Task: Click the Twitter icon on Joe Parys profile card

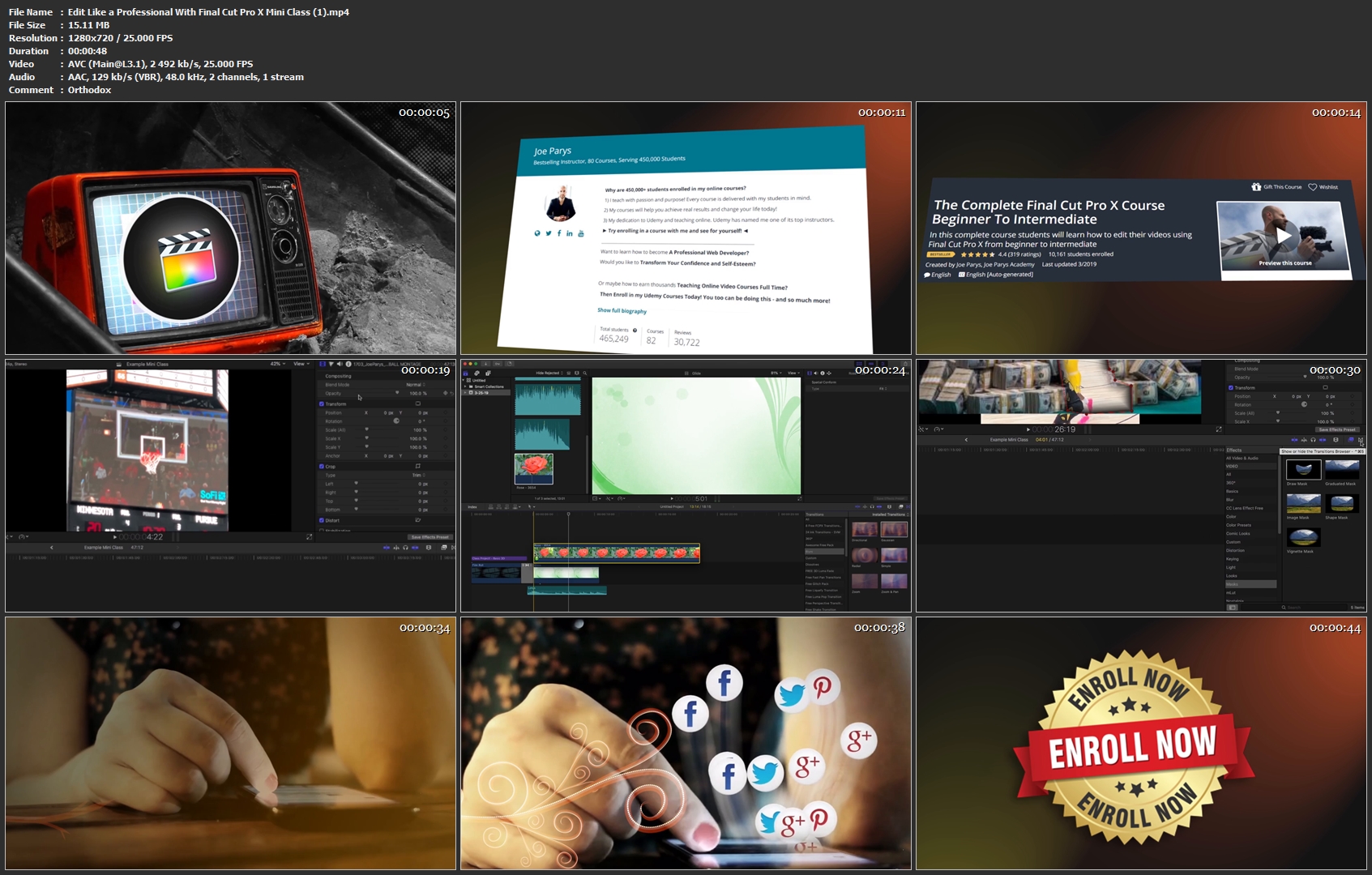Action: click(x=549, y=233)
